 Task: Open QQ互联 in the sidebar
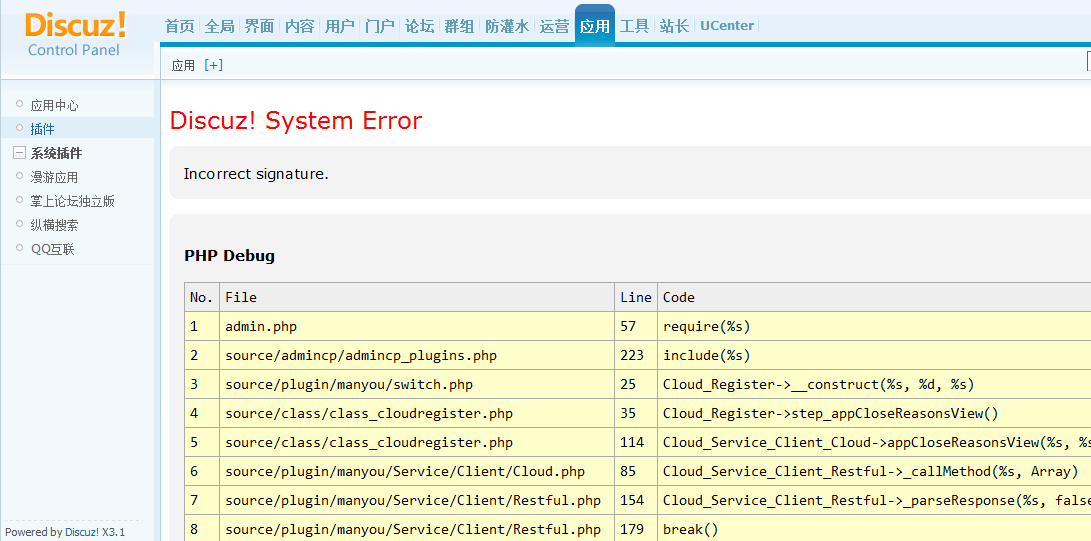(53, 249)
